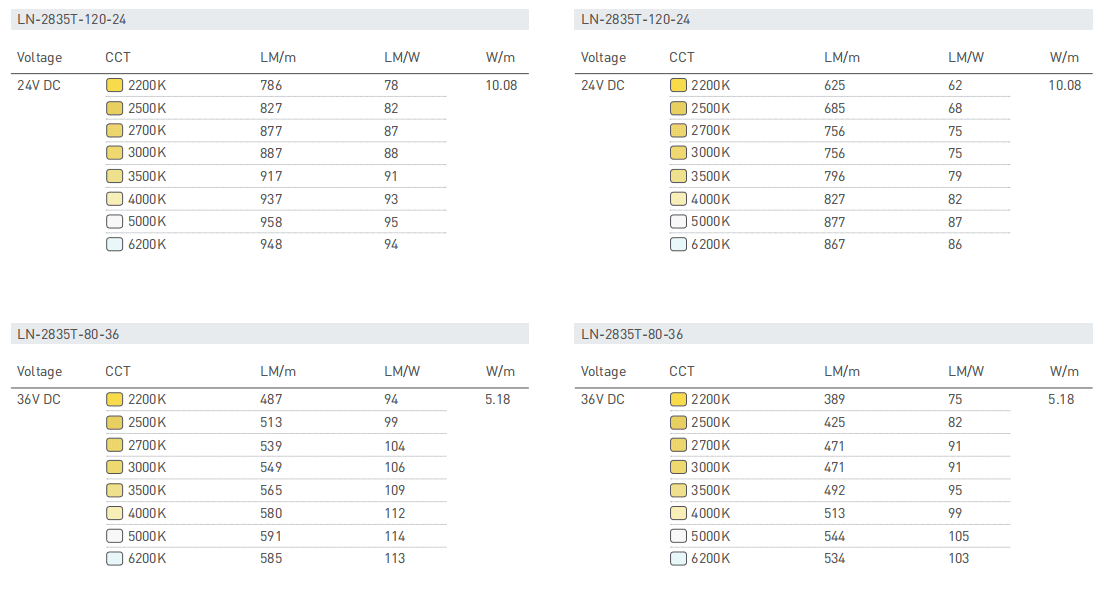Select the 6200K swatch in the 867 LM/m row
This screenshot has height=605, width=1110.
[x=678, y=244]
